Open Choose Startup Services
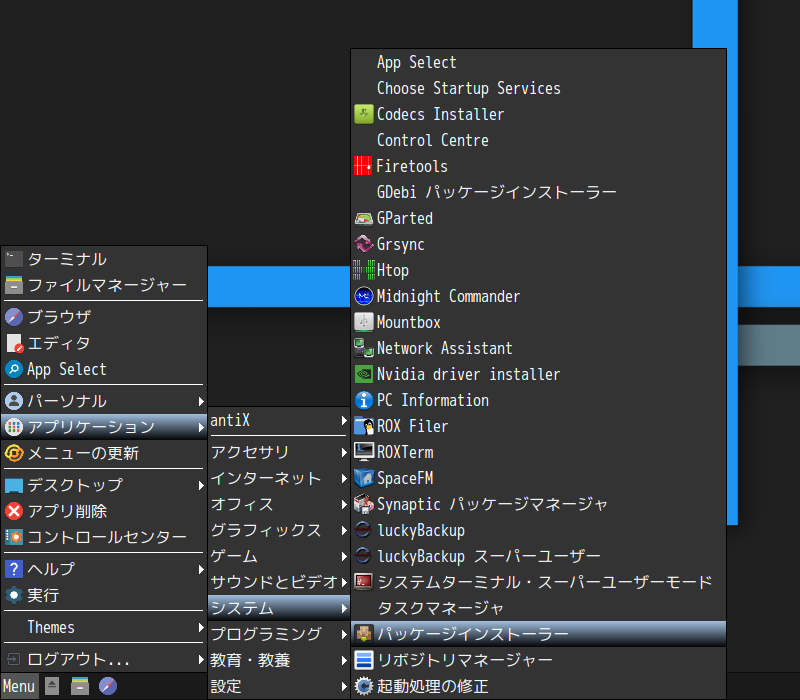Screen dimensions: 800x700 538,88
